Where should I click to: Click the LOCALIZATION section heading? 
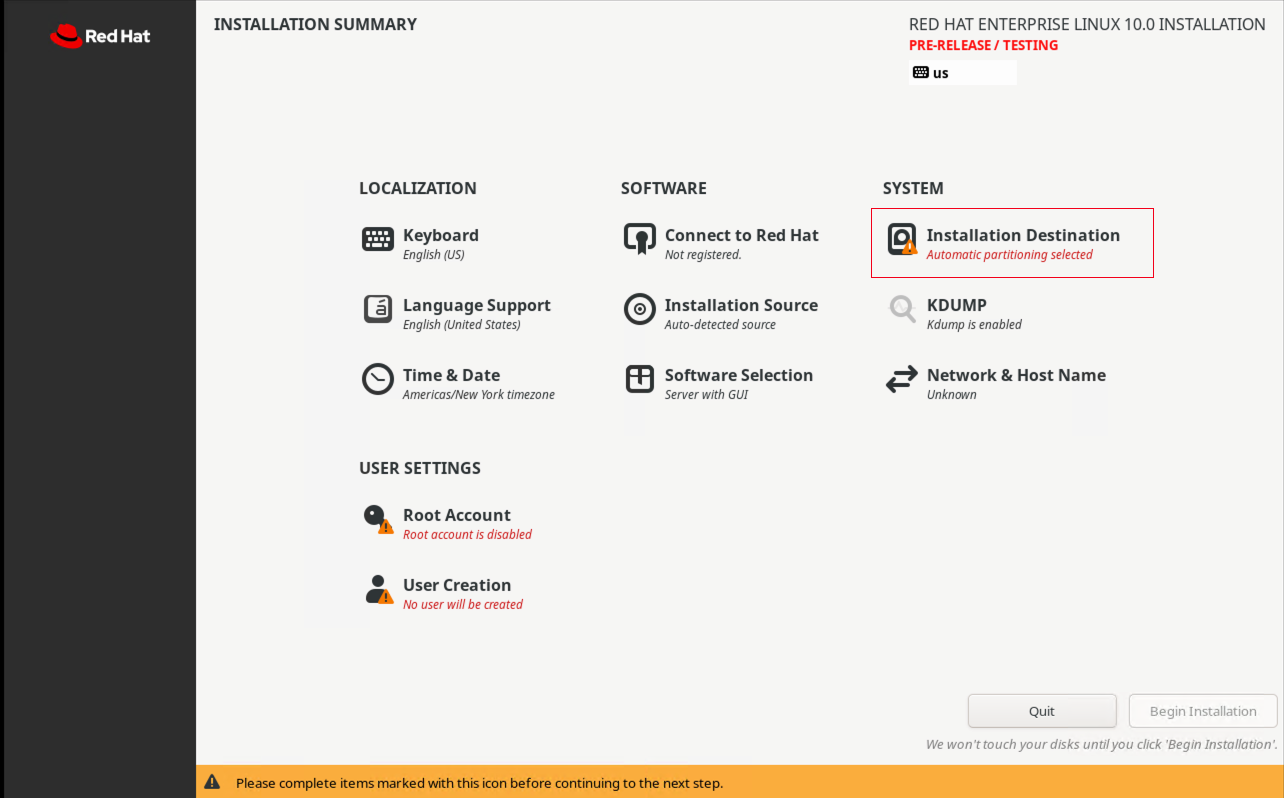(418, 188)
